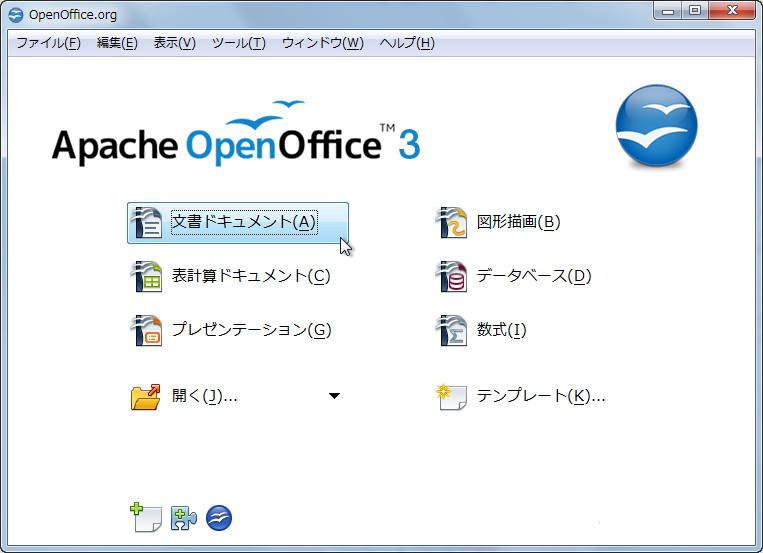Open the ファイル(F) menu
The height and width of the screenshot is (553, 763).
[x=48, y=43]
